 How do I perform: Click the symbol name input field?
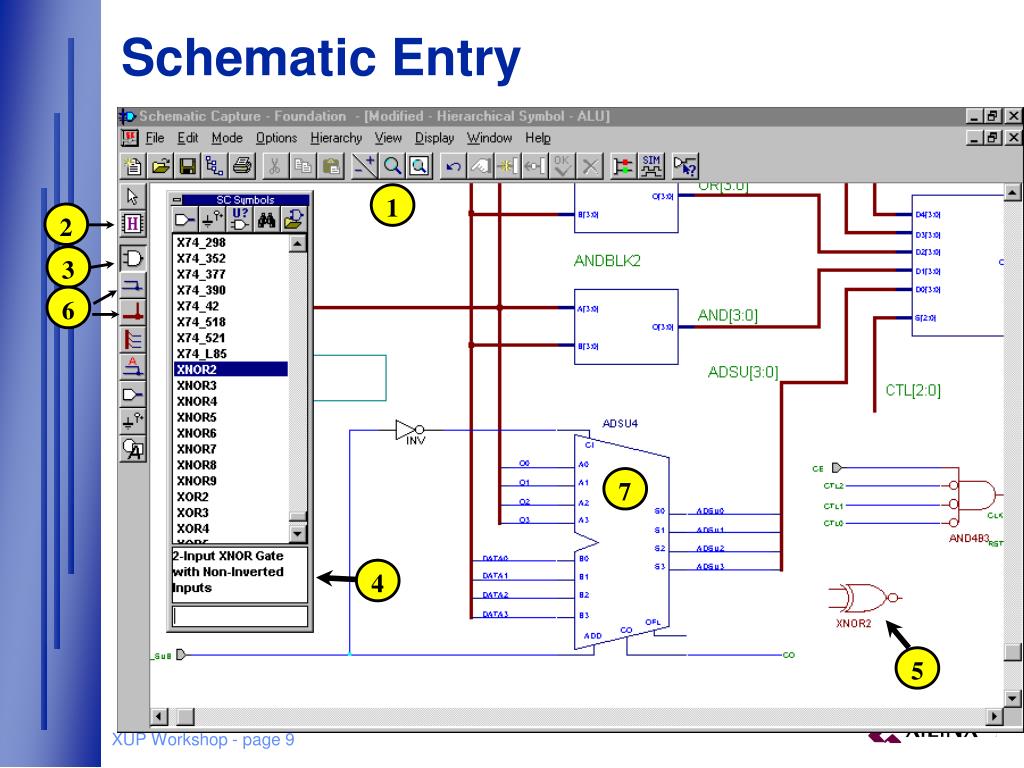point(240,616)
